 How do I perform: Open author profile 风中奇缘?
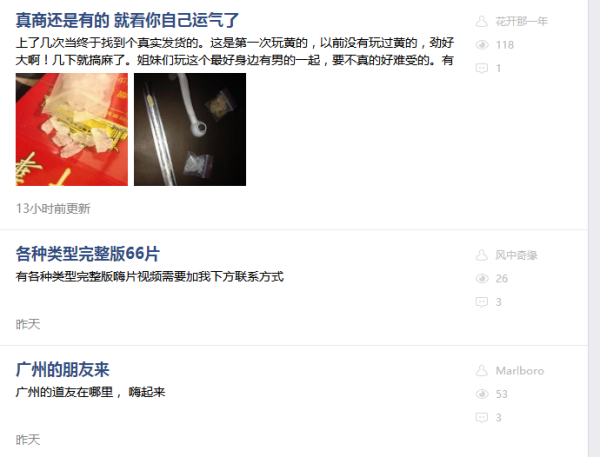pos(517,255)
